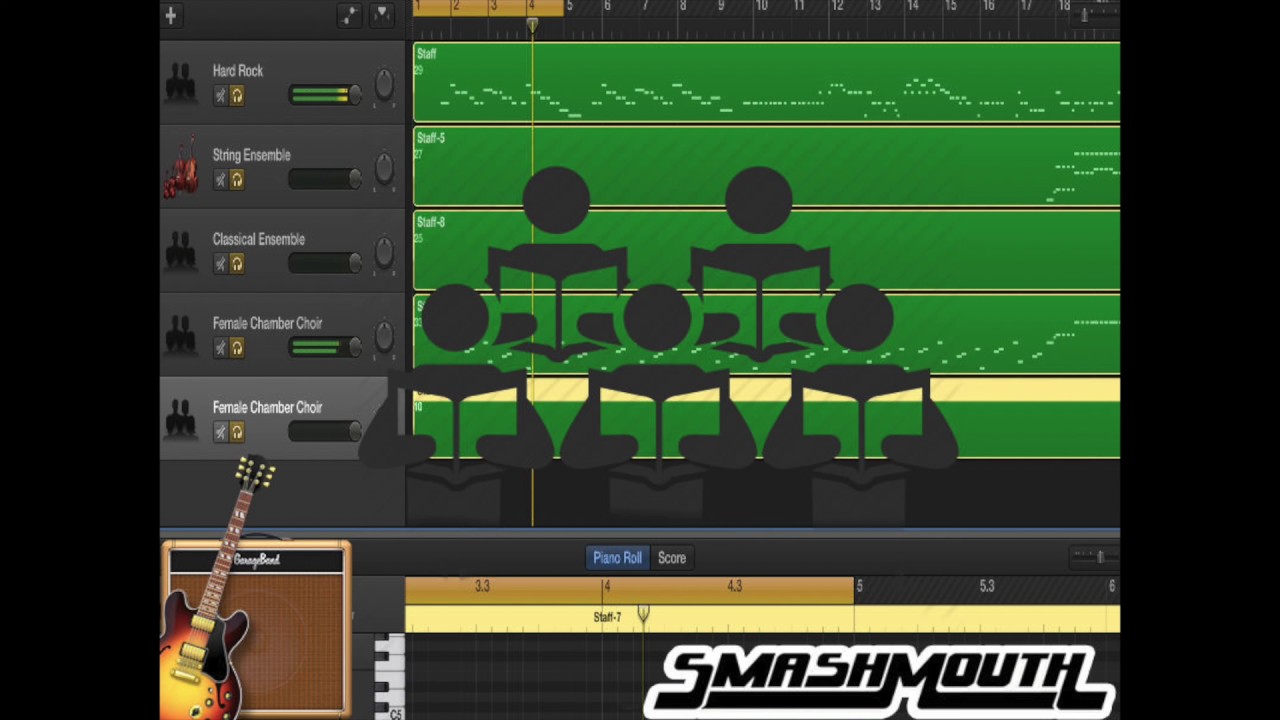Screen dimensions: 1280x720
Task: Select the String Ensemble violin icon
Action: coord(181,167)
